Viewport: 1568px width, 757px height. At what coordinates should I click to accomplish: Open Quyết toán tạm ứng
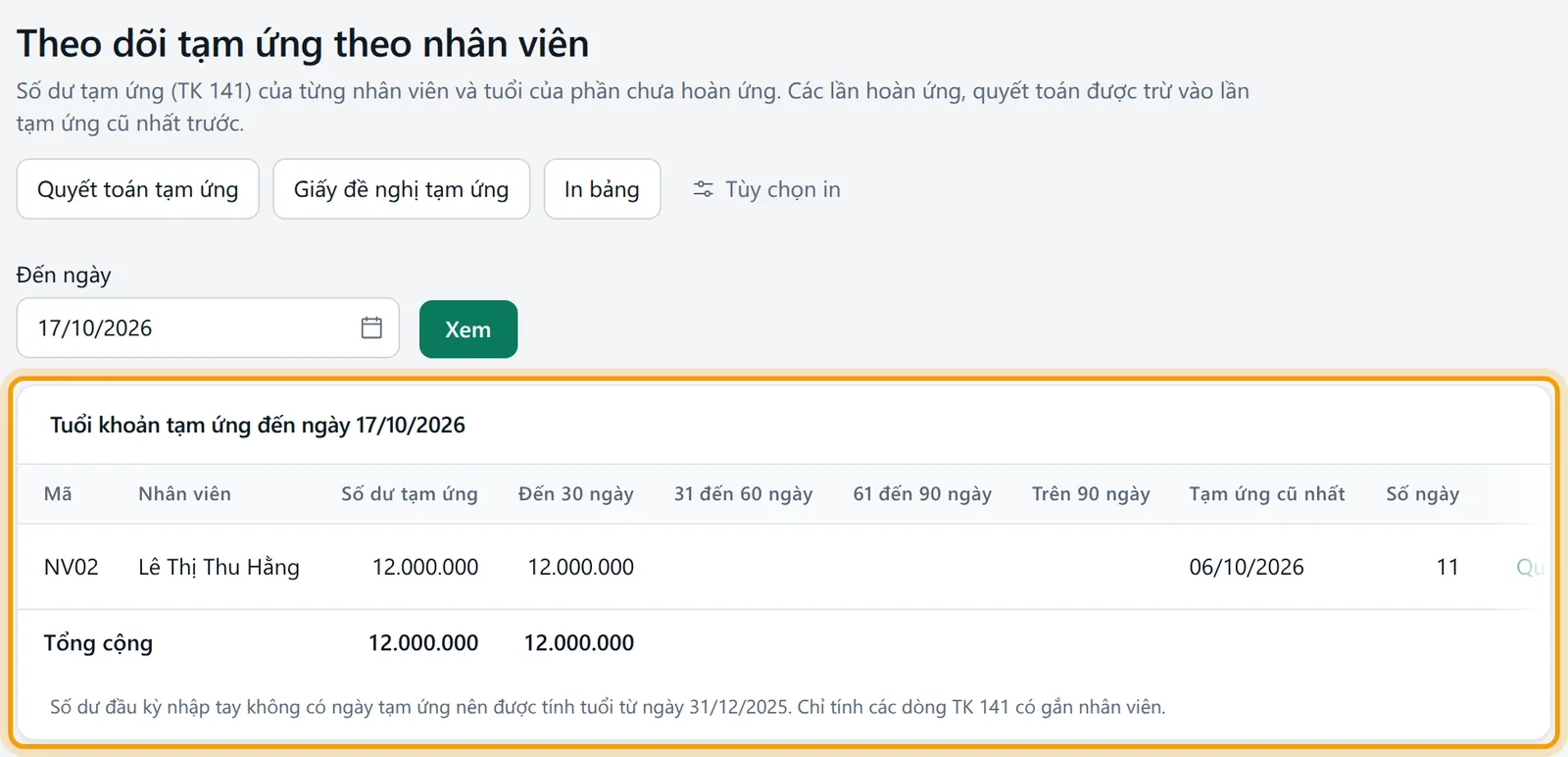[x=138, y=189]
